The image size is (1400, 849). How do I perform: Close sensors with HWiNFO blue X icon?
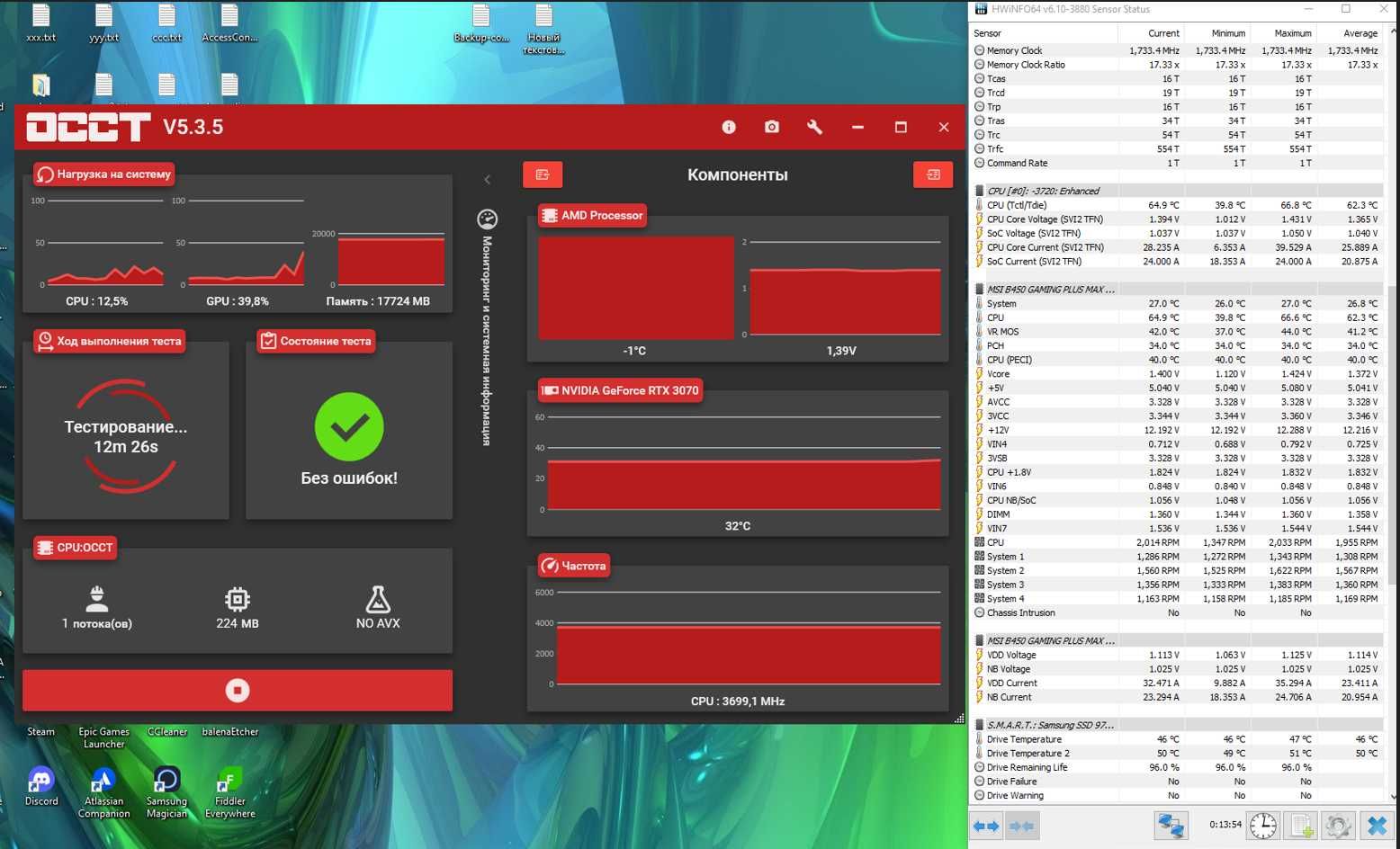point(1377,825)
